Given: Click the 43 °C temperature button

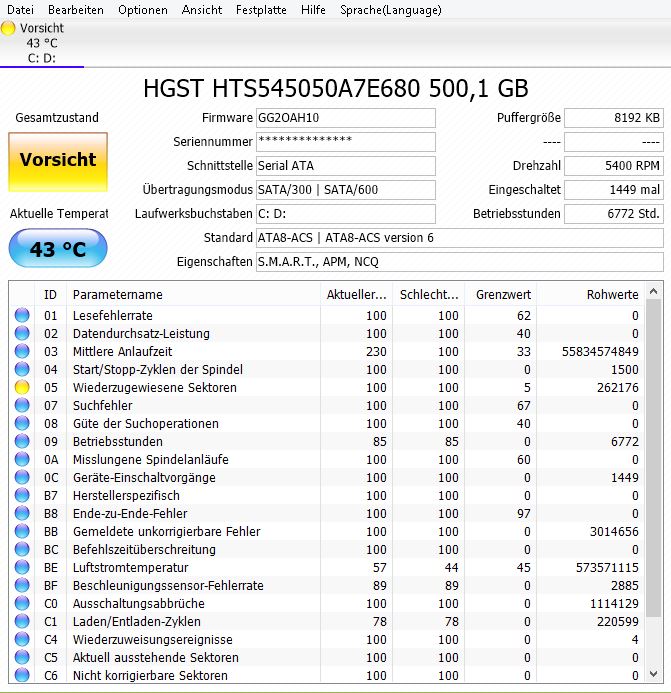Looking at the screenshot, I should pyautogui.click(x=58, y=248).
